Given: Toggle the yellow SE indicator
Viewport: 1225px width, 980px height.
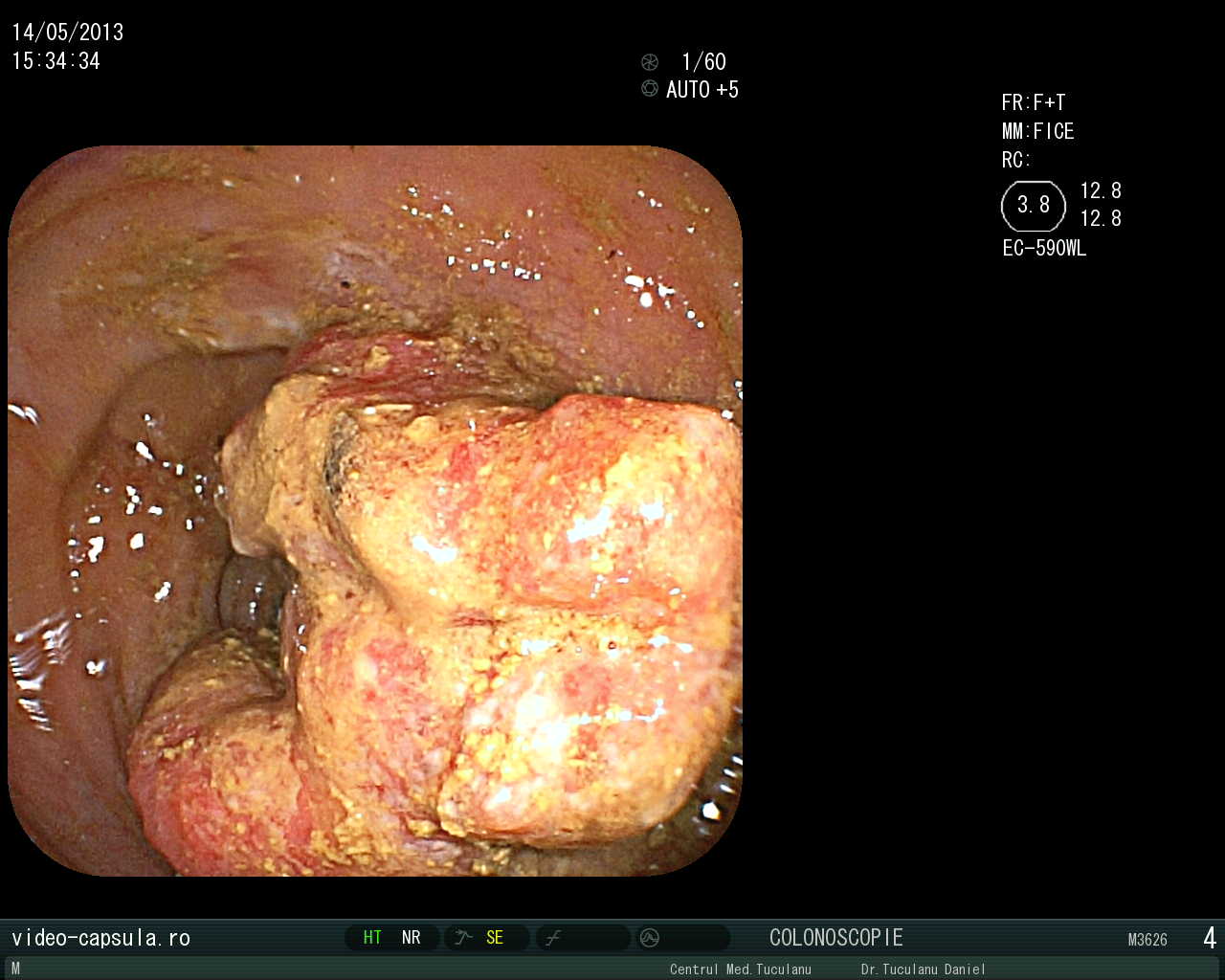Looking at the screenshot, I should 494,938.
